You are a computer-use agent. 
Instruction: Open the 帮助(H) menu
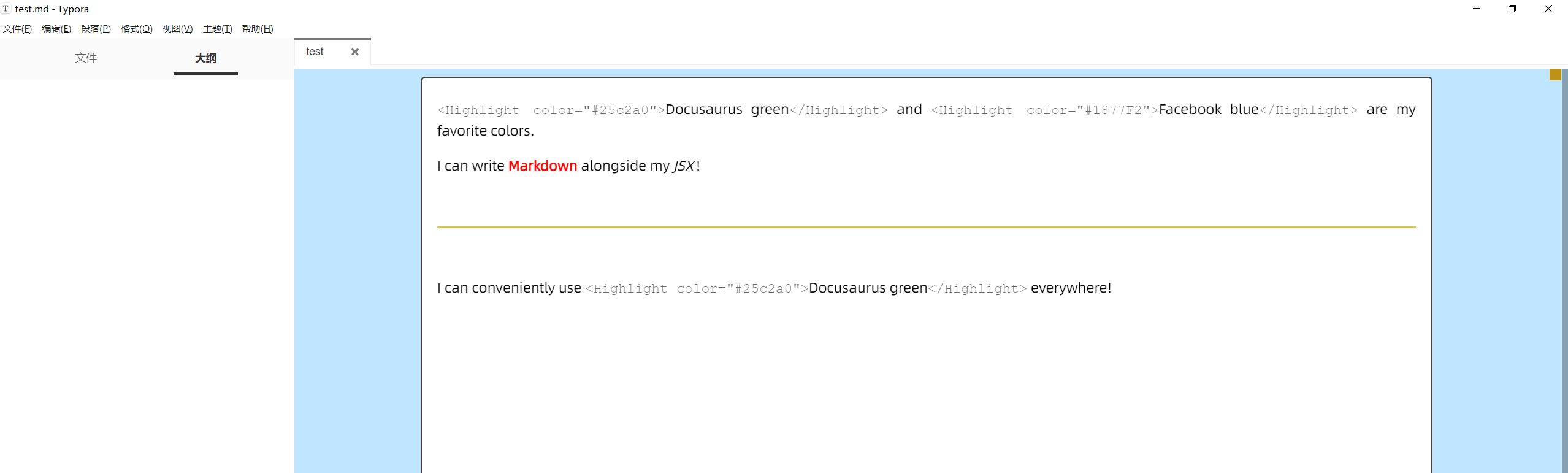click(x=258, y=29)
